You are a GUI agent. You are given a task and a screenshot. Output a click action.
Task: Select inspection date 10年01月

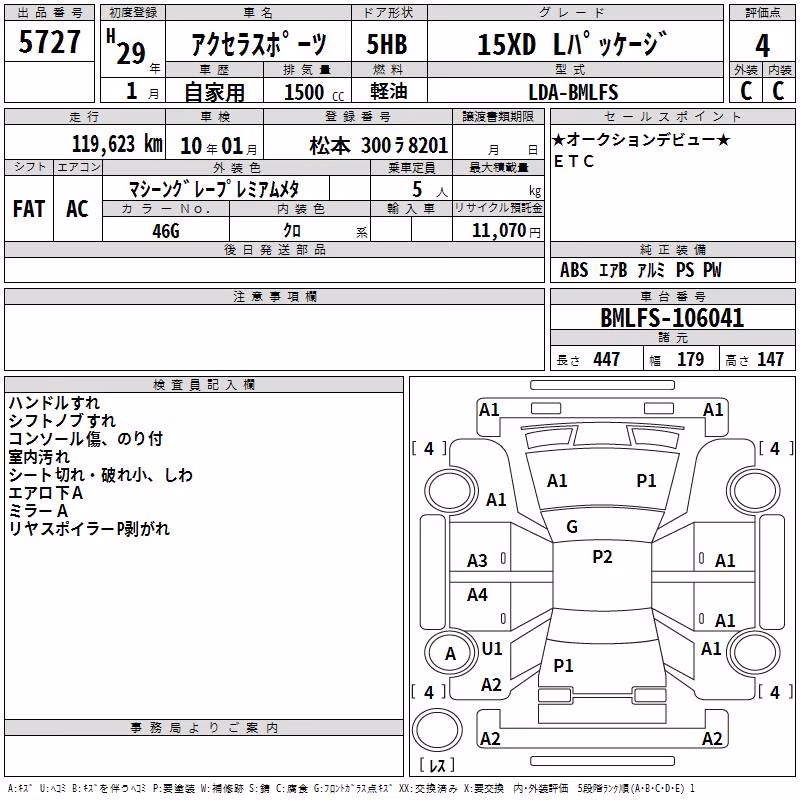pyautogui.click(x=219, y=146)
